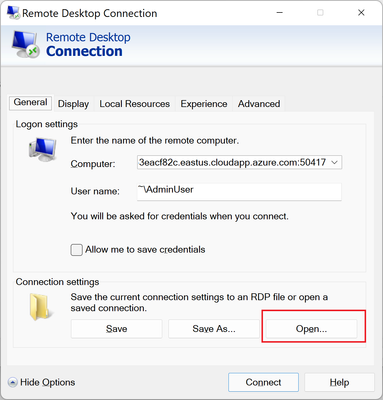Open the Local Resources tab
383x400 pixels.
135,104
